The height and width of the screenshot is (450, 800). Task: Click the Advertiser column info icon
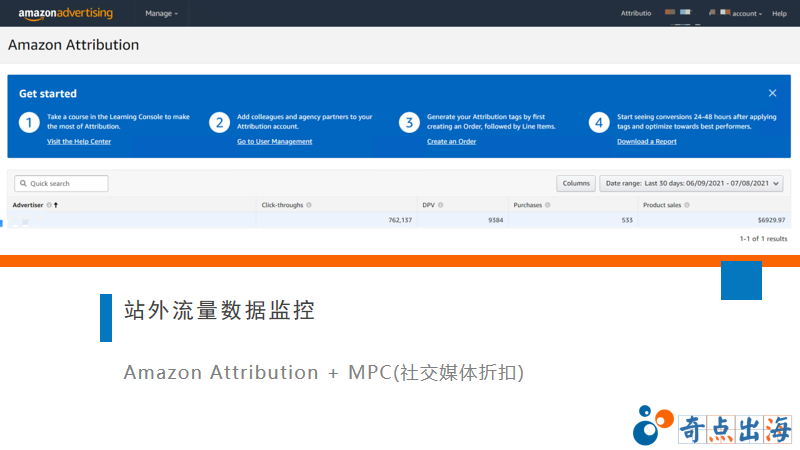click(48, 205)
